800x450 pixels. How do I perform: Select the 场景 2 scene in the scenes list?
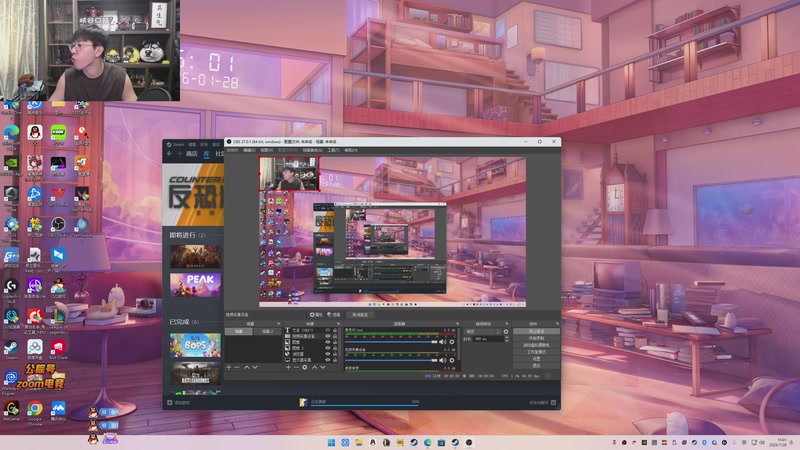tap(268, 331)
